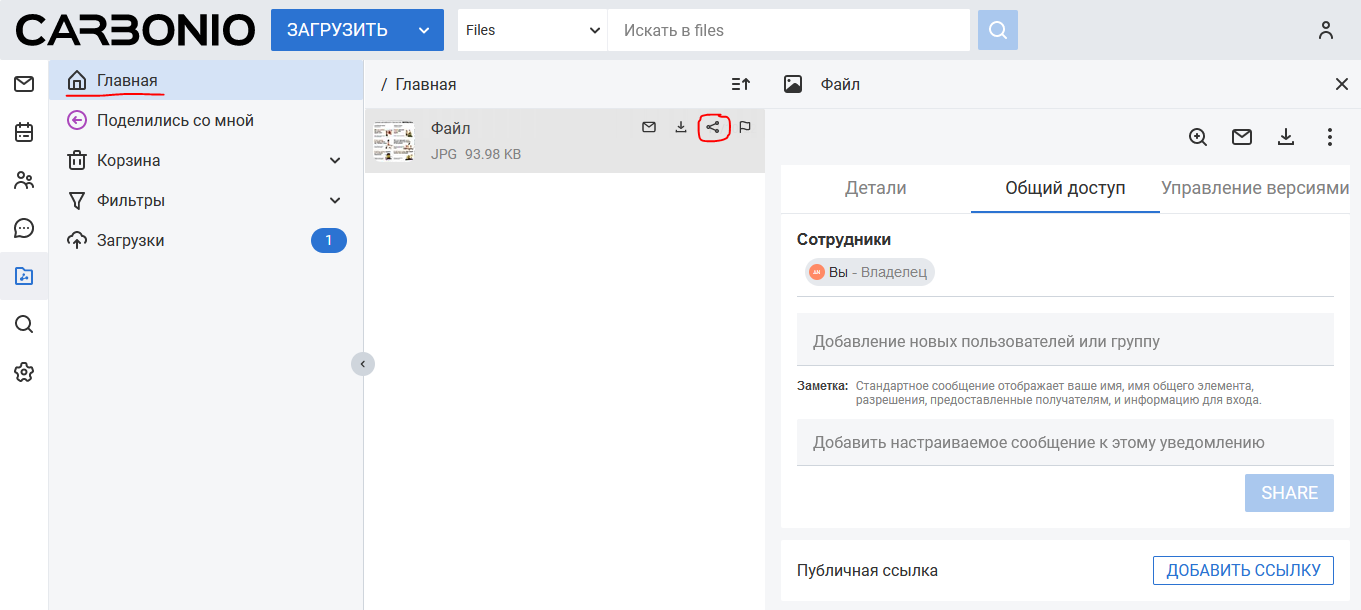Switch to the Детали tab
The width and height of the screenshot is (1361, 610).
coord(875,188)
